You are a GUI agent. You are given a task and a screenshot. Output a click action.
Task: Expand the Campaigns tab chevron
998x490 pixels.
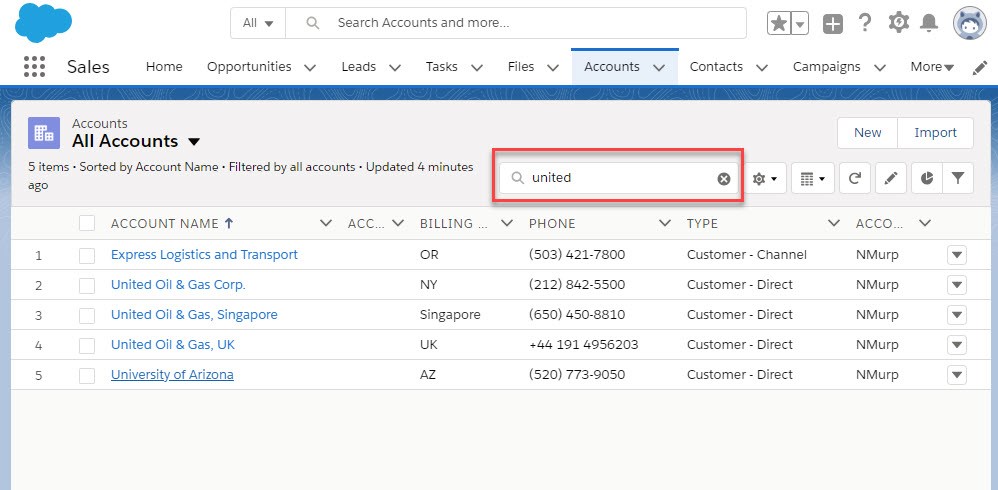(x=880, y=67)
